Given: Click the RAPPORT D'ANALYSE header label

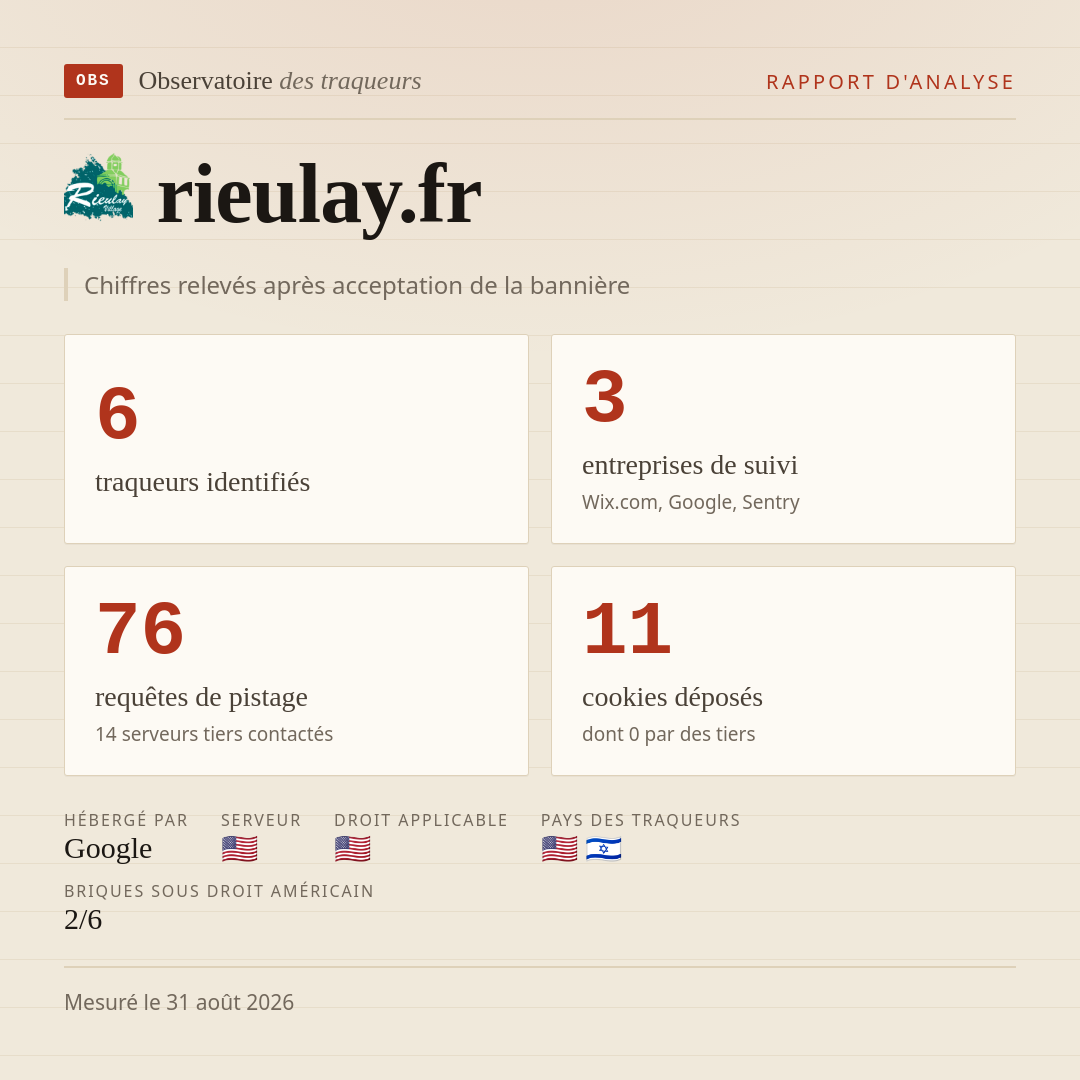Looking at the screenshot, I should [x=891, y=82].
